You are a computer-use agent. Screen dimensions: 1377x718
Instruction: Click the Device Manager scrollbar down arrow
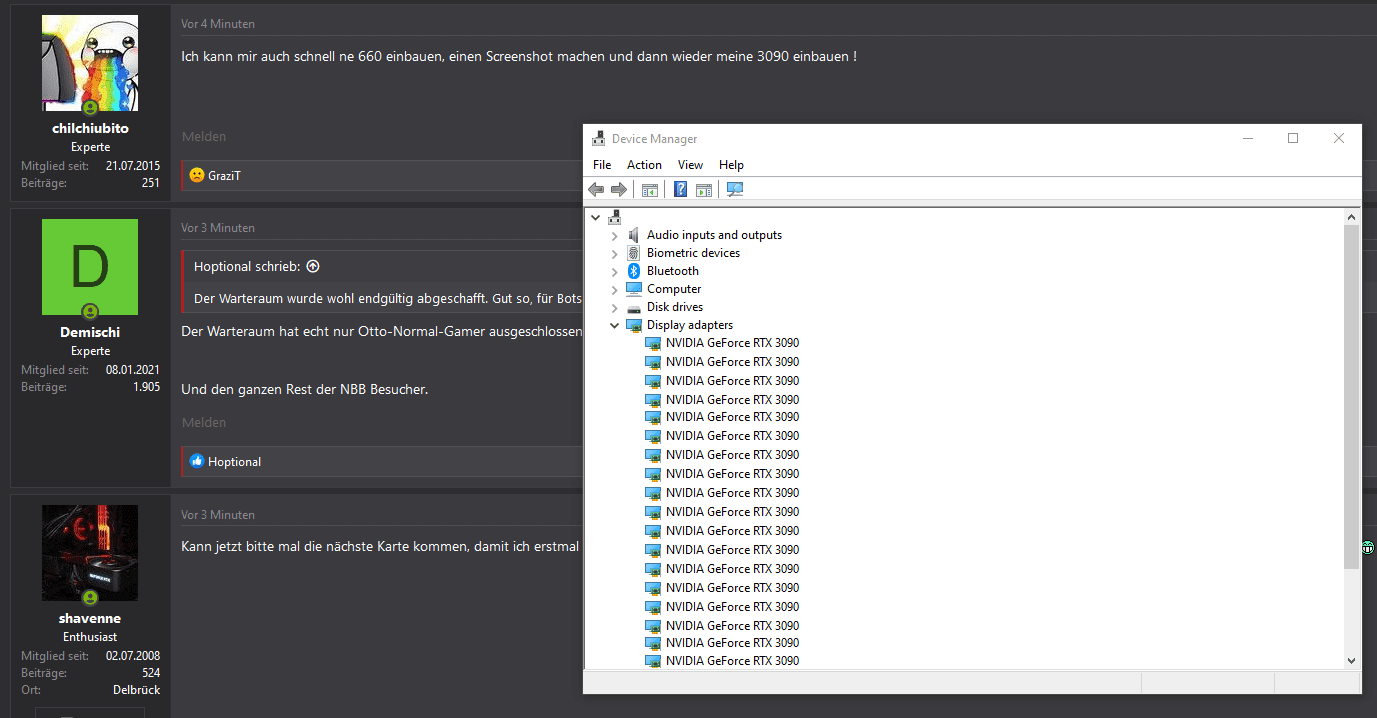click(1352, 660)
